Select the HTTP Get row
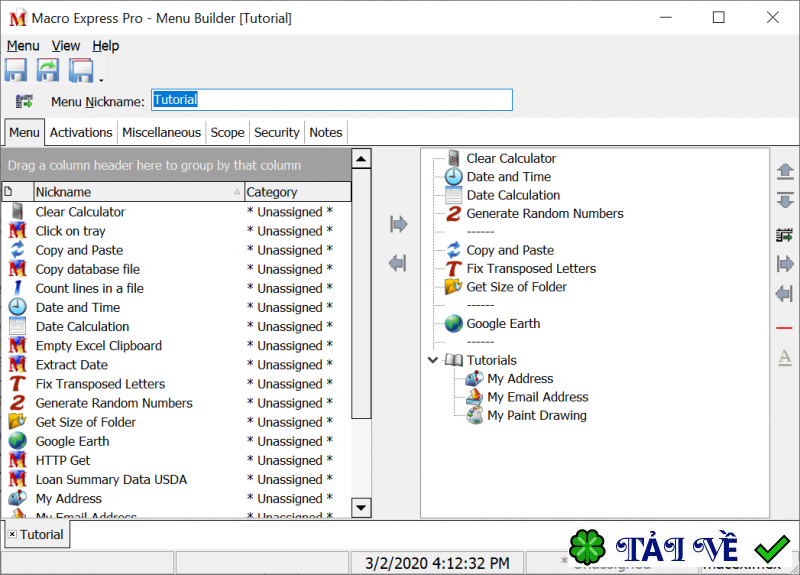Viewport: 800px width, 575px height. tap(177, 460)
